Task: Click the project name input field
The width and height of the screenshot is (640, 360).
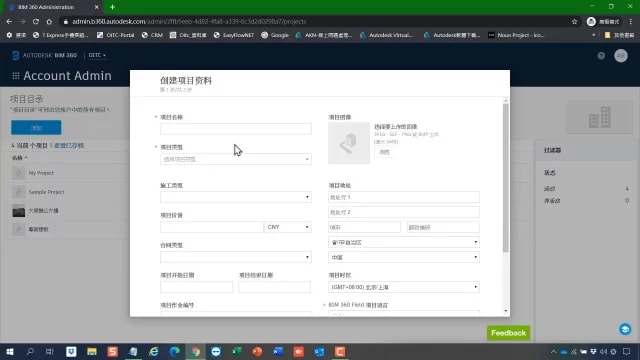Action: [x=236, y=129]
